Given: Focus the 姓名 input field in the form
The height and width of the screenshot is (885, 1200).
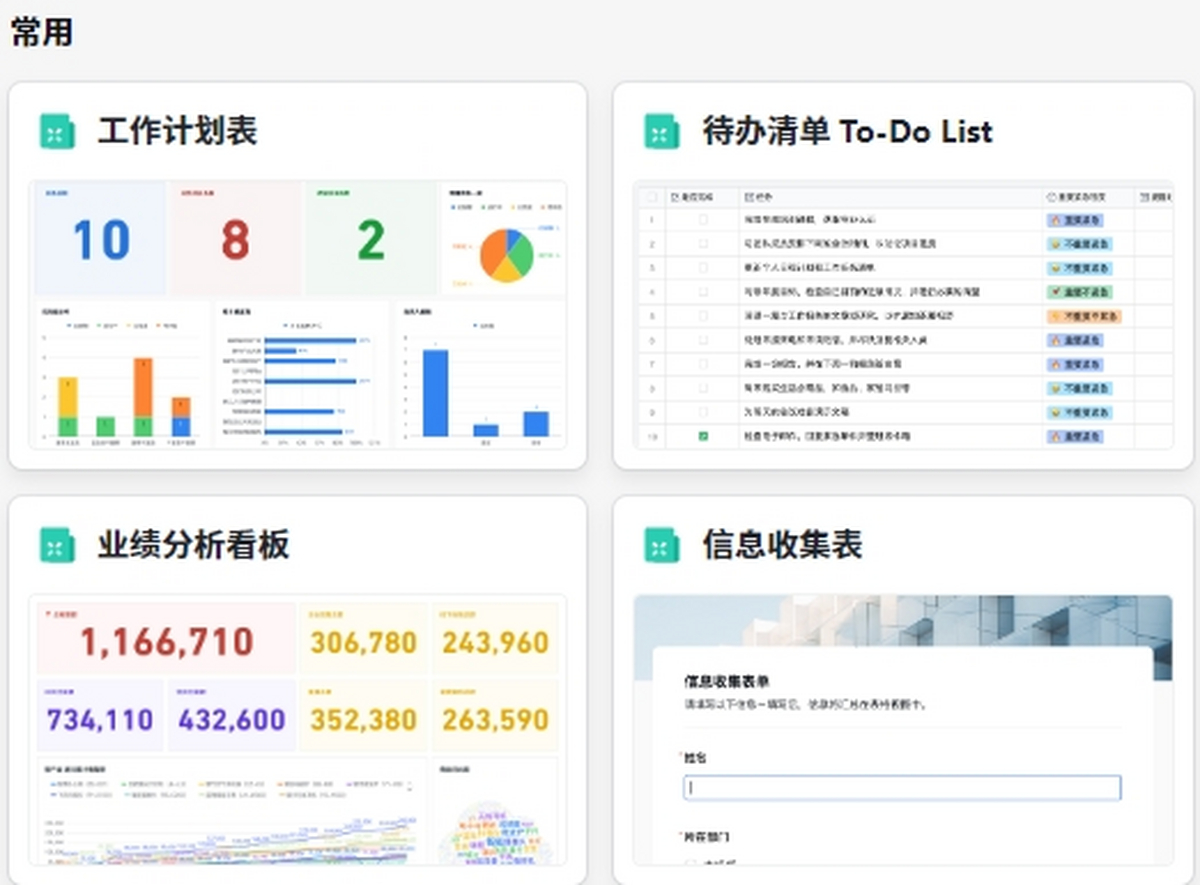Looking at the screenshot, I should [902, 788].
